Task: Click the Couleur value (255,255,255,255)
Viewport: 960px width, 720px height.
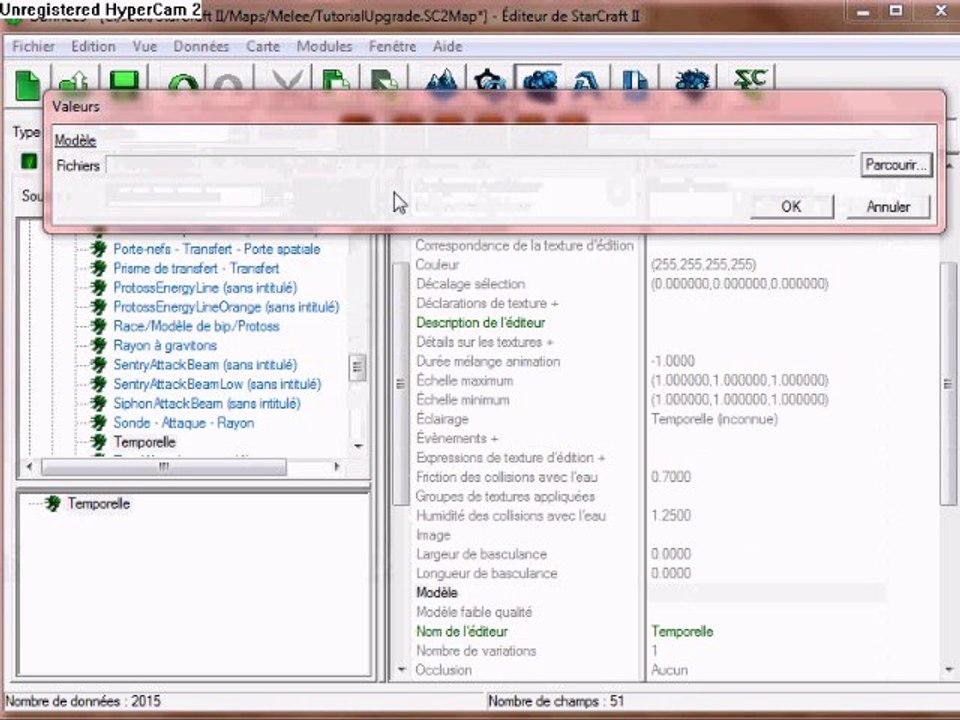Action: [x=703, y=264]
